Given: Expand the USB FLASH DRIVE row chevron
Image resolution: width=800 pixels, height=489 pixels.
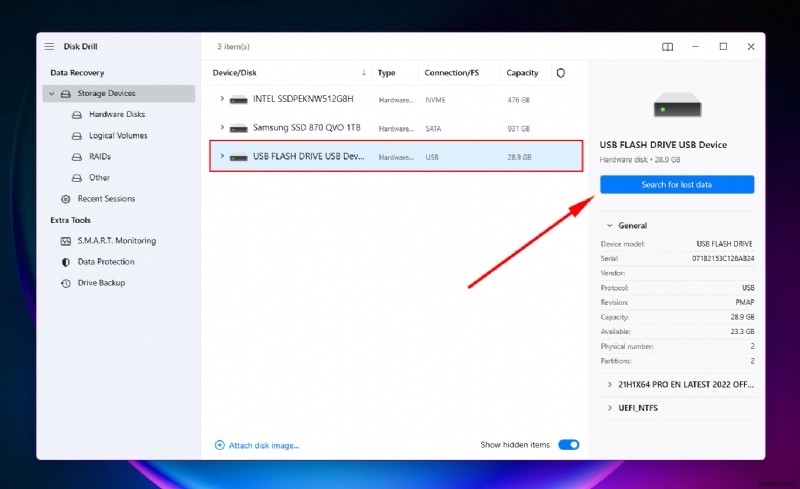Looking at the screenshot, I should (222, 156).
